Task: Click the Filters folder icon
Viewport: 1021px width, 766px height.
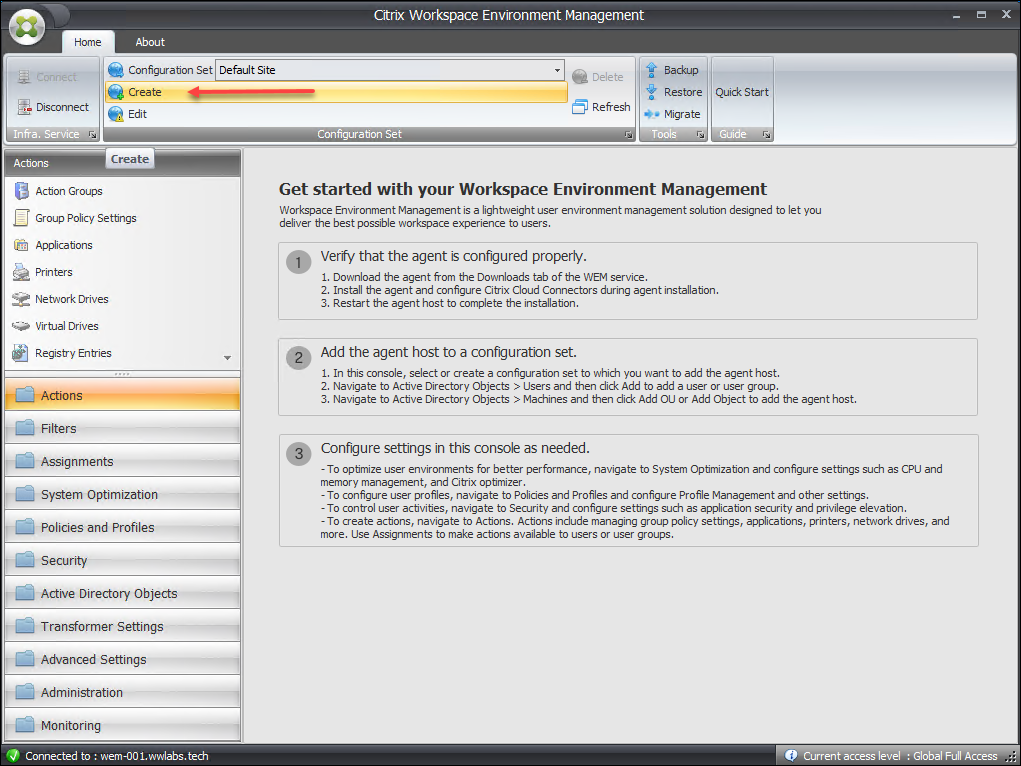Action: click(x=25, y=427)
